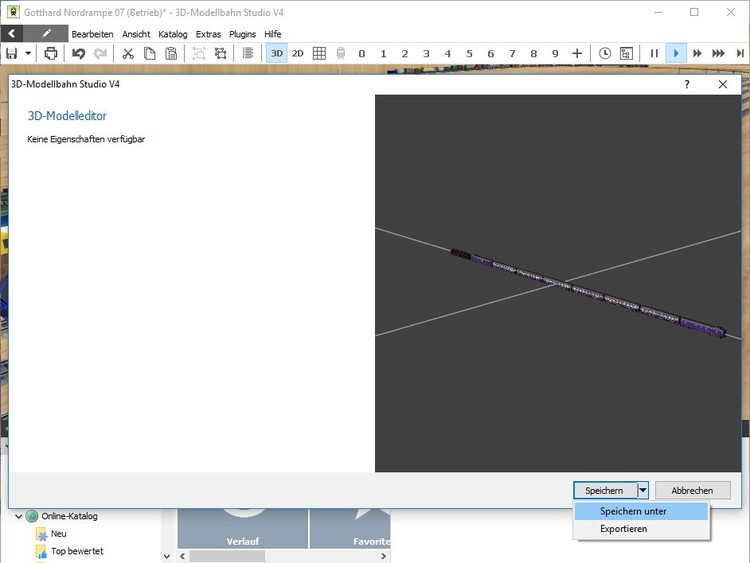
Task: Maximize the main application window
Action: point(694,12)
